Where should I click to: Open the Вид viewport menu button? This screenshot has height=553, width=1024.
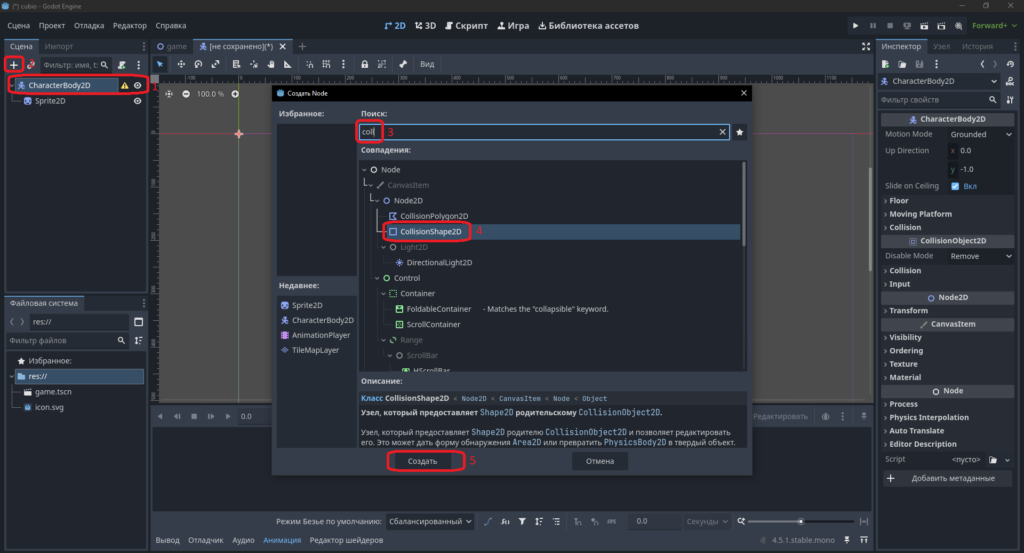tap(427, 64)
